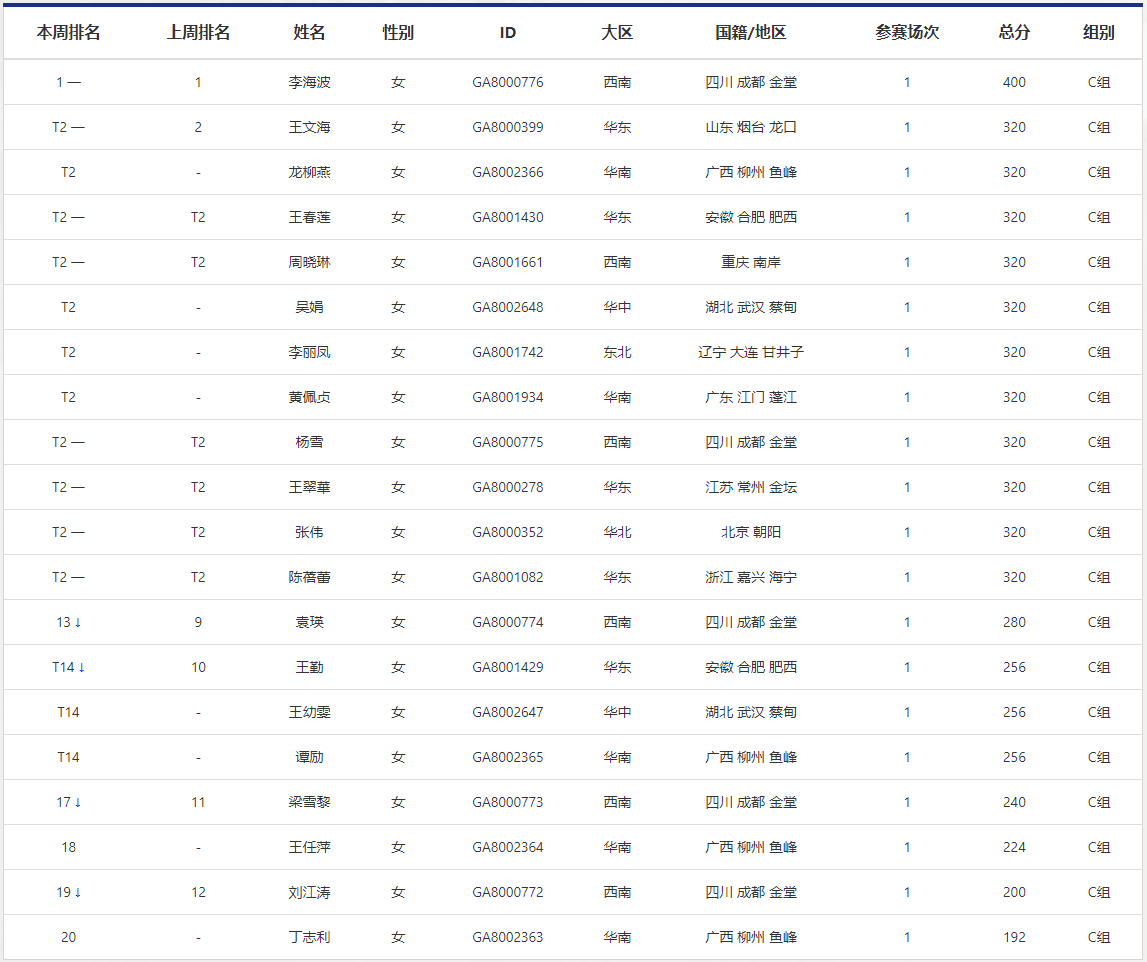Click the unchanged dash beside rank 1
Viewport: 1147px width, 962px height.
click(x=75, y=82)
